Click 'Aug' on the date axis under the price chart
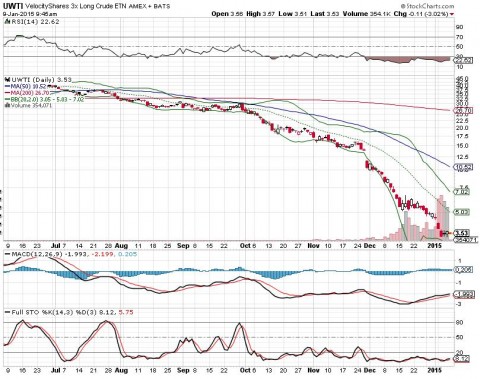 [x=121, y=246]
